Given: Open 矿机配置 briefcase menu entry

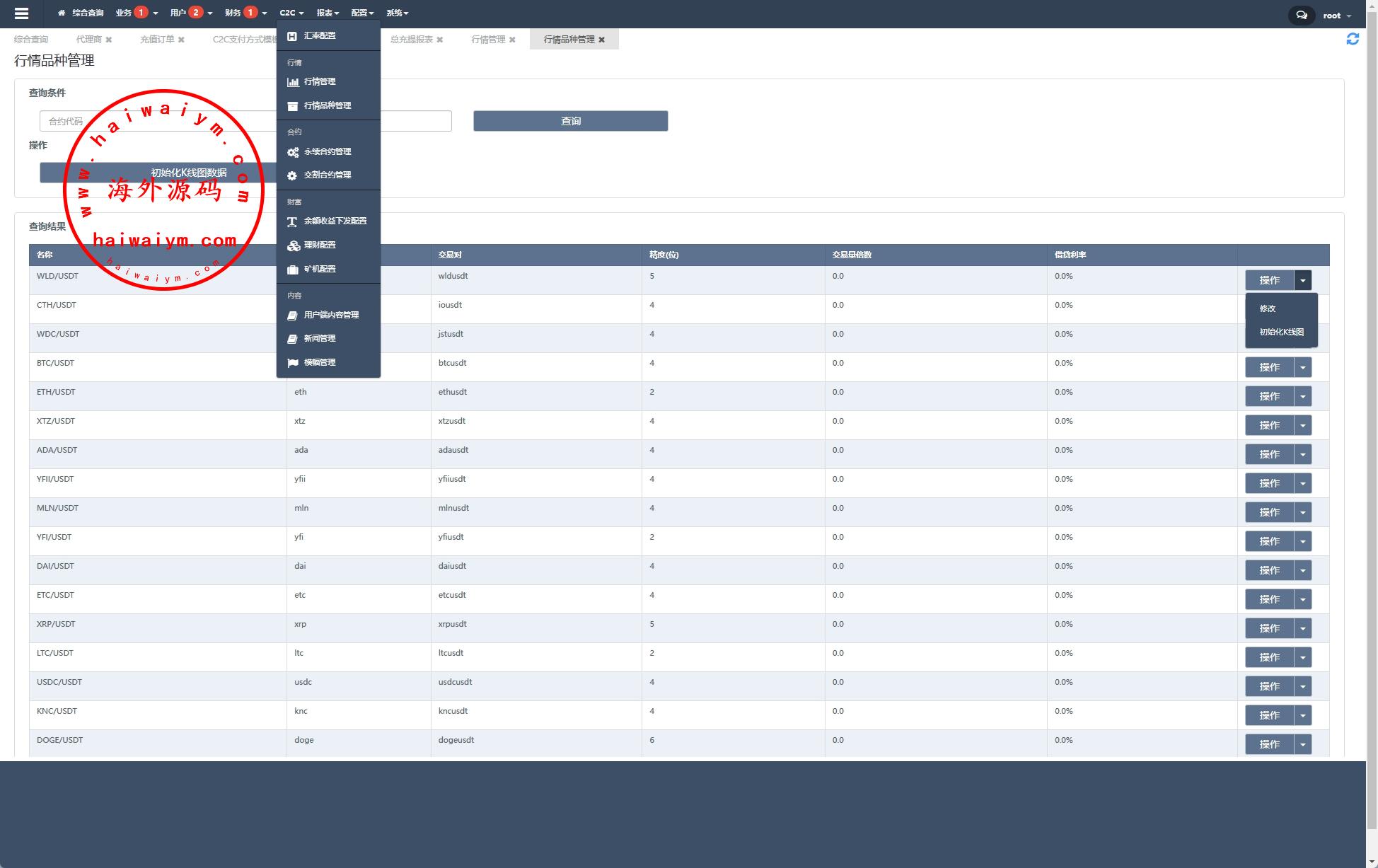Looking at the screenshot, I should tap(319, 269).
